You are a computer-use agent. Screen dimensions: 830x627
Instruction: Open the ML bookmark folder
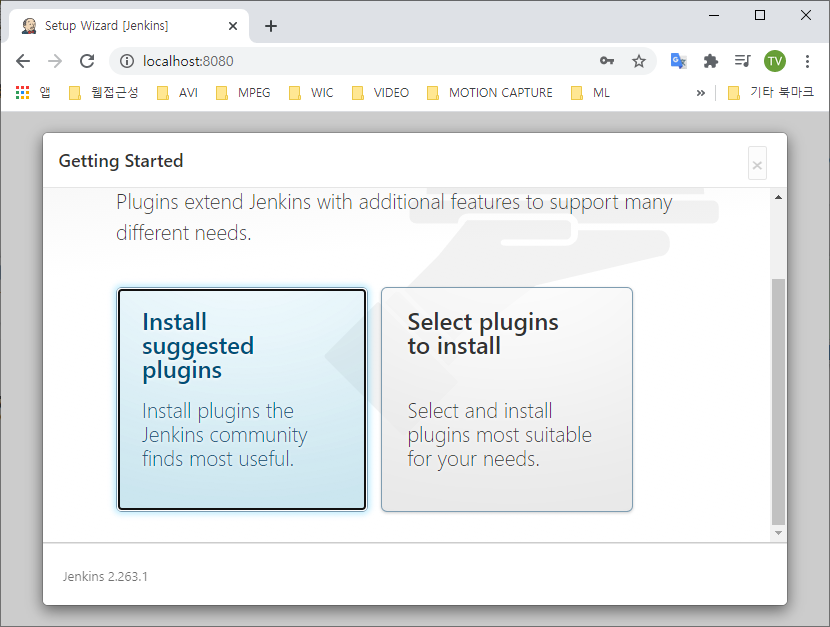[x=591, y=93]
